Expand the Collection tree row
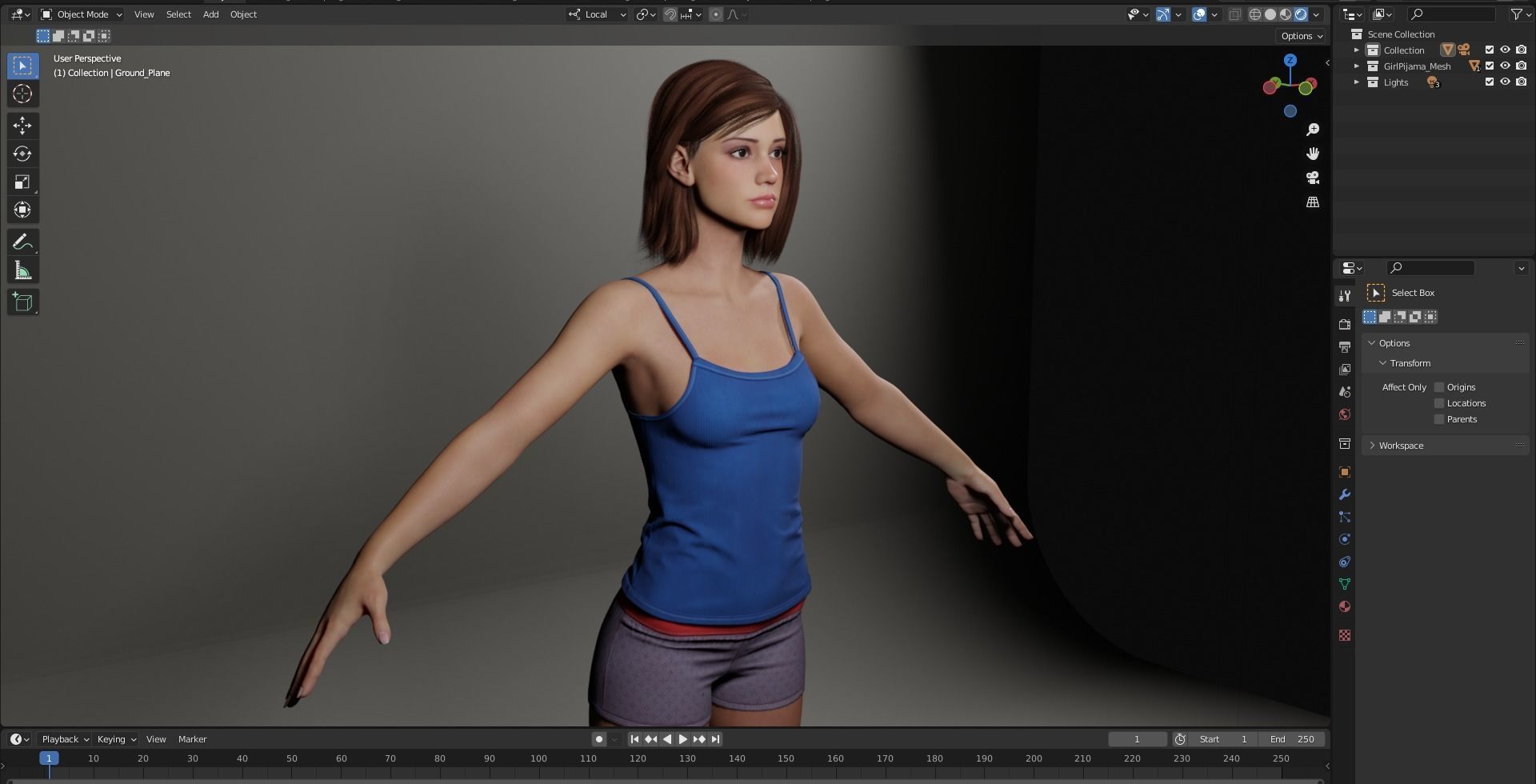Image resolution: width=1536 pixels, height=784 pixels. coord(1356,50)
